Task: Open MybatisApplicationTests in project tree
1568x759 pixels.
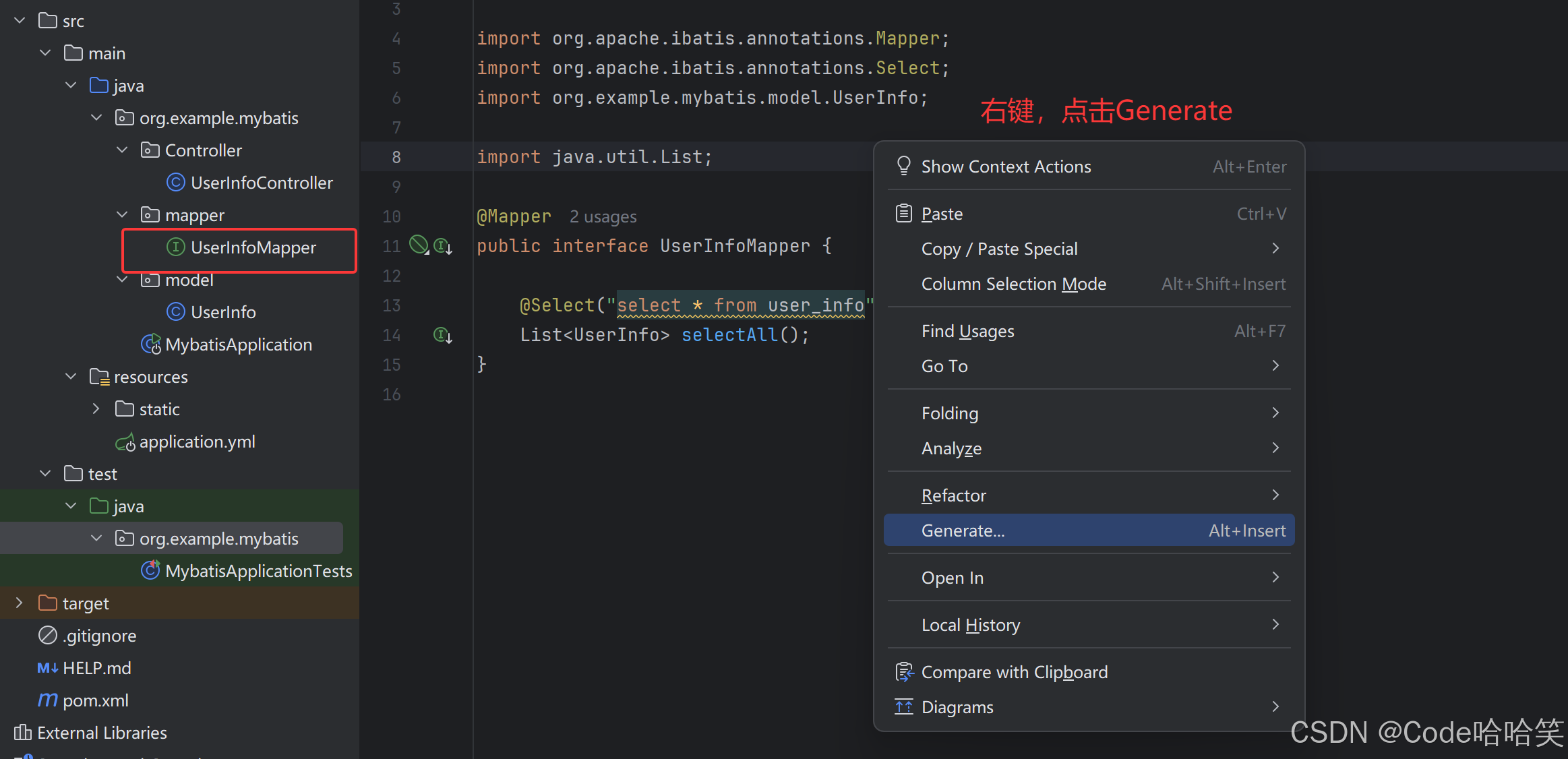Action: point(258,571)
